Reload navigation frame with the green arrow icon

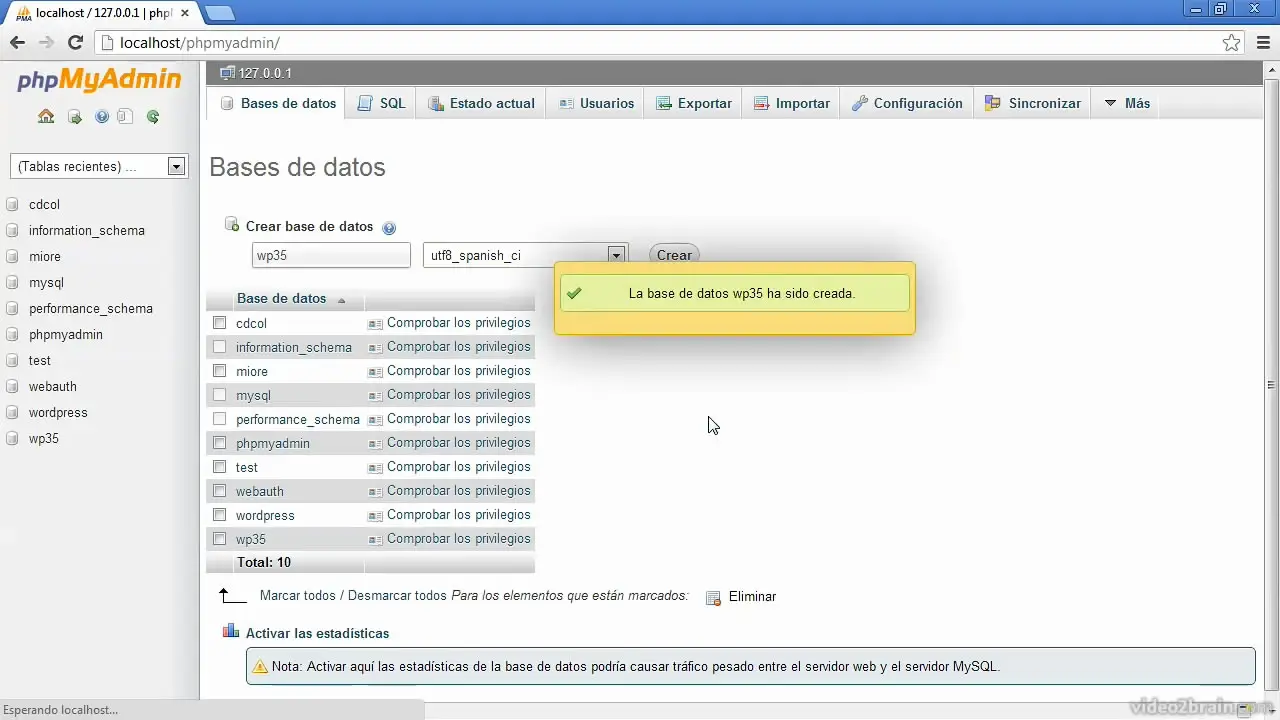[153, 117]
